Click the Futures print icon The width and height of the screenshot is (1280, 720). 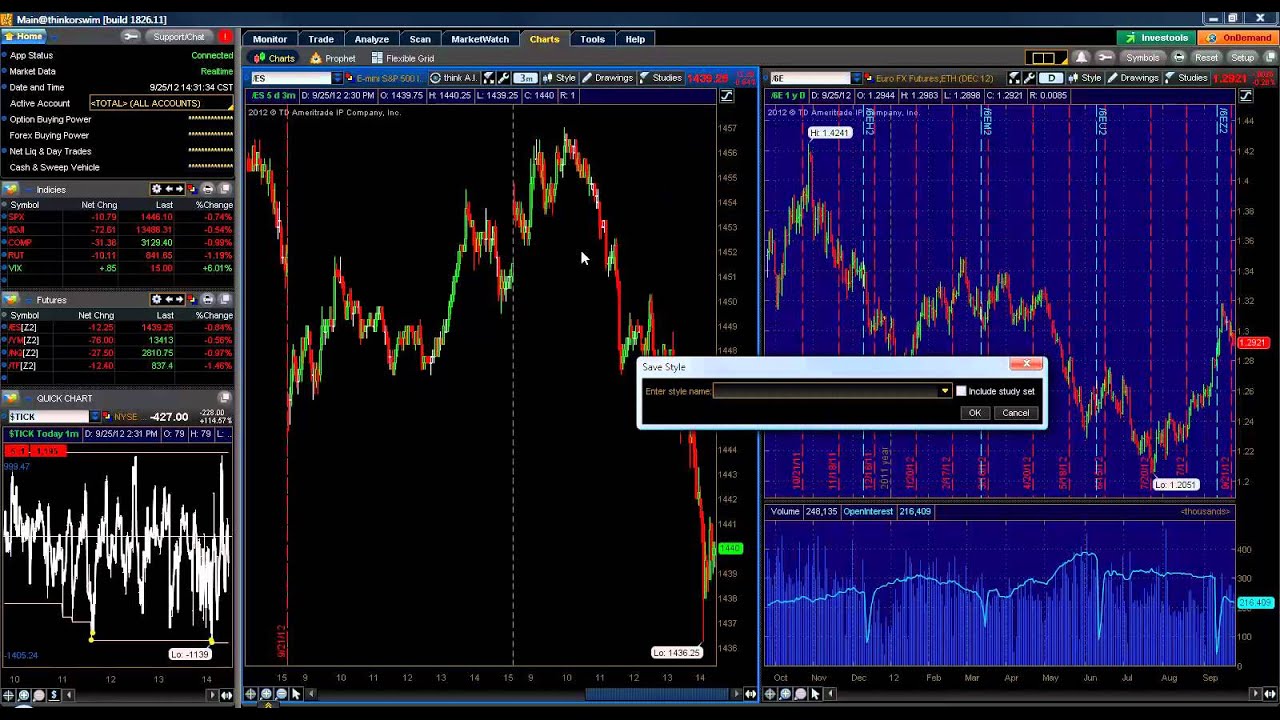pos(207,299)
